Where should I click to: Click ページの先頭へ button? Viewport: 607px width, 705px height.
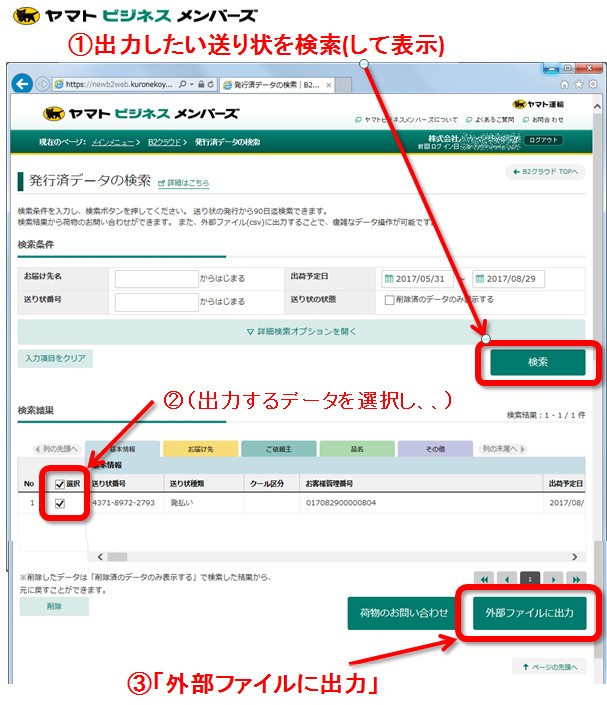tap(549, 667)
